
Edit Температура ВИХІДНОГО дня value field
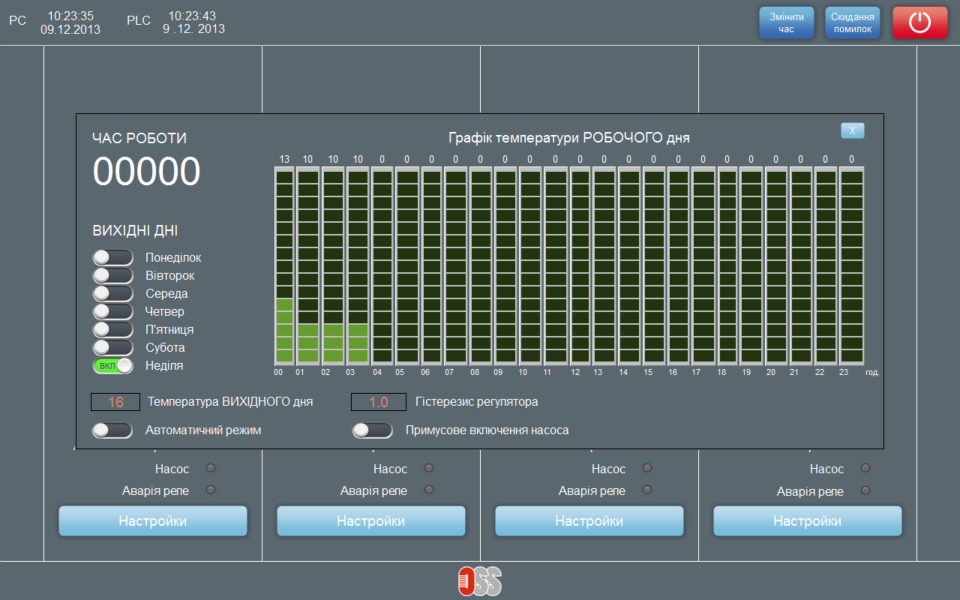(115, 402)
